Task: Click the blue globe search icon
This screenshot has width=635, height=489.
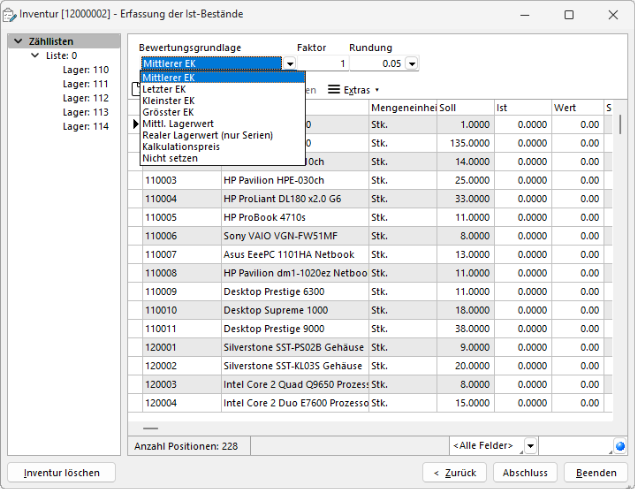Action: coord(620,445)
